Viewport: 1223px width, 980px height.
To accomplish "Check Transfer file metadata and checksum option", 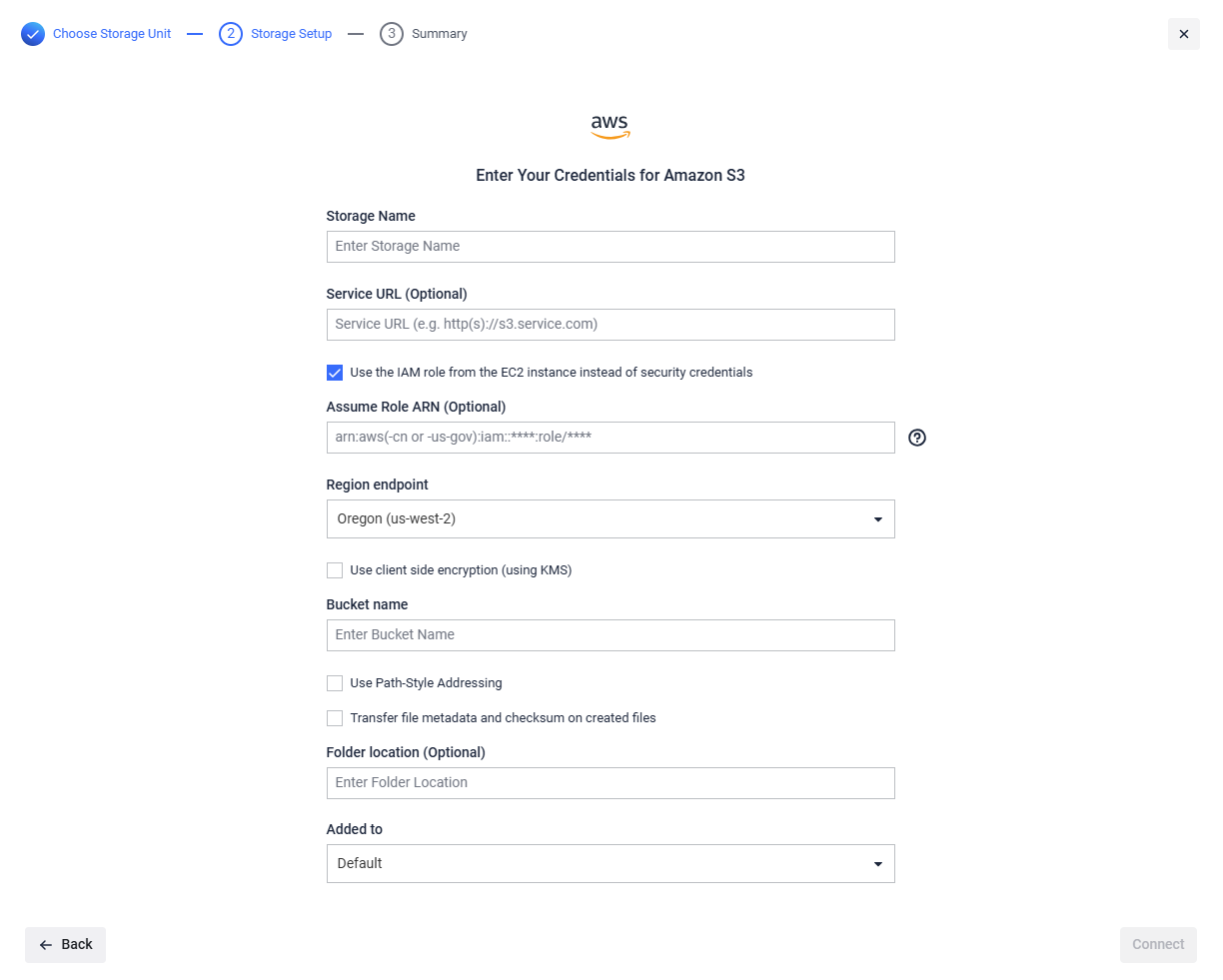I will [335, 718].
